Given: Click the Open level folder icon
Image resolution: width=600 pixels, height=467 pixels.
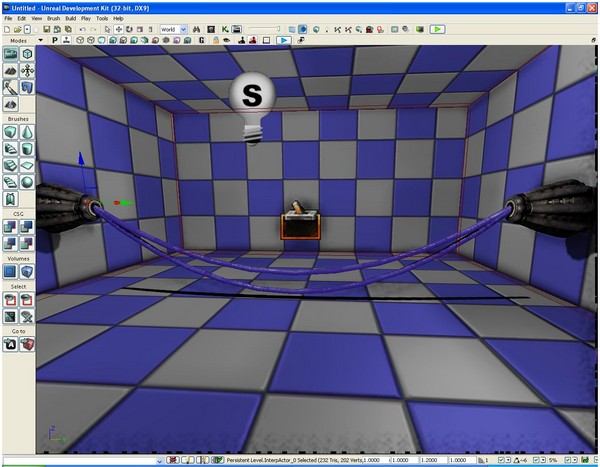Looking at the screenshot, I should click(17, 29).
